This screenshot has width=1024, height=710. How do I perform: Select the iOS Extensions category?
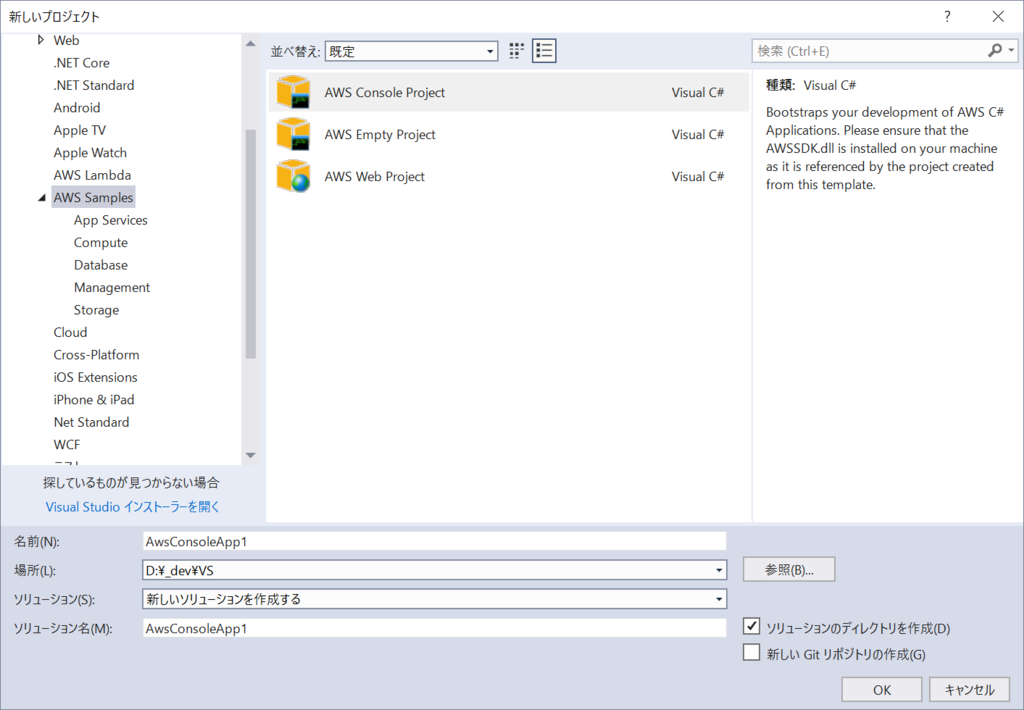pos(95,377)
